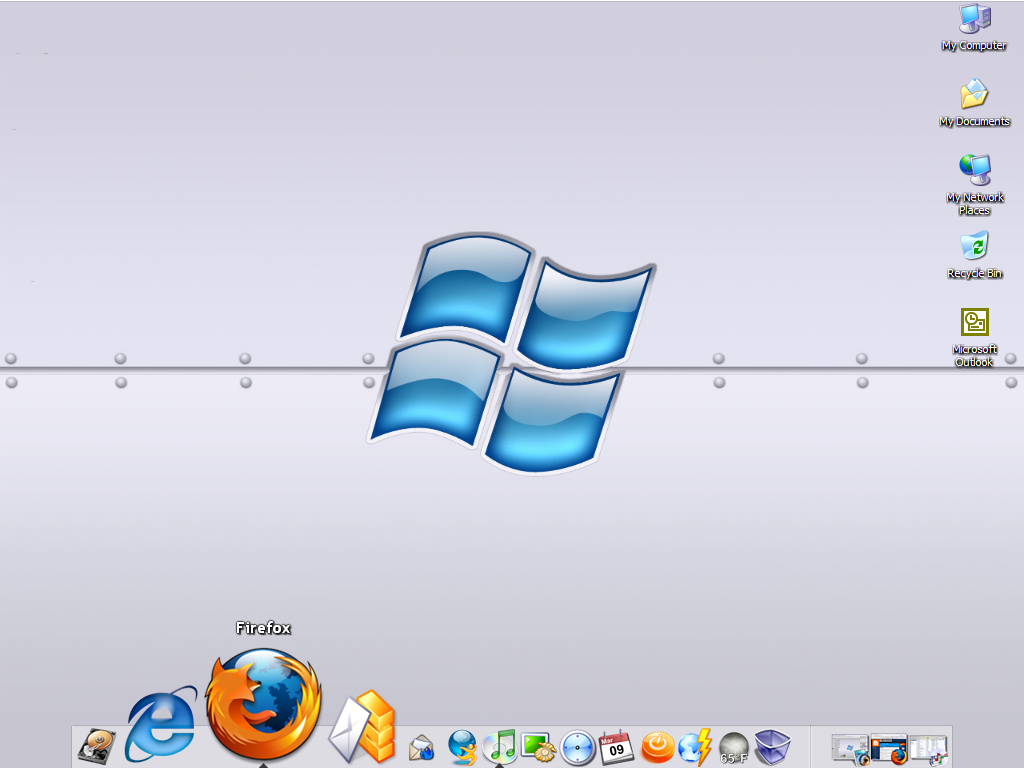Click the blue clock dock icon
Screen dimensions: 1024x768
[578, 746]
